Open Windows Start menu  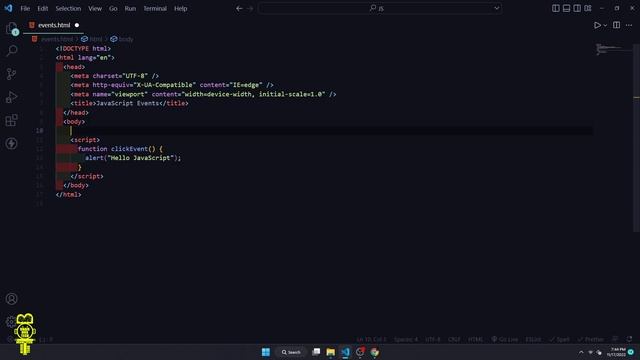(266, 352)
